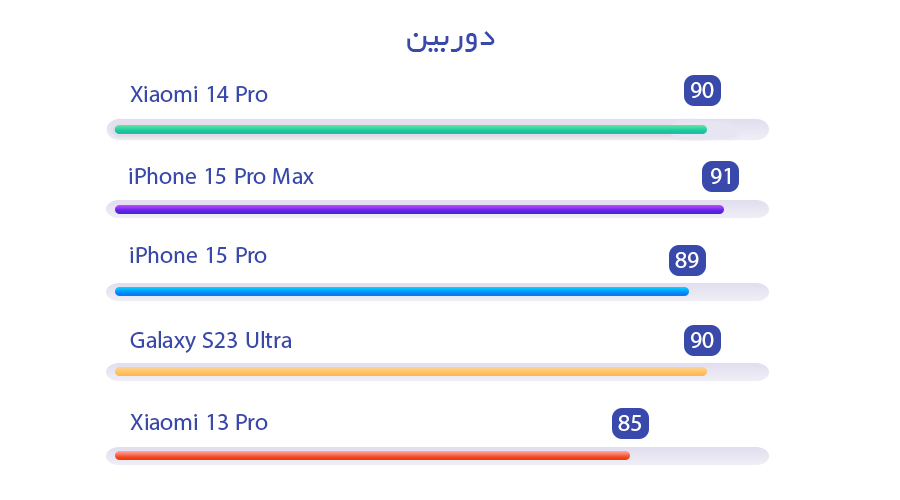
Task: Click the green Xiaomi 14 Pro progress bar
Action: (410, 129)
